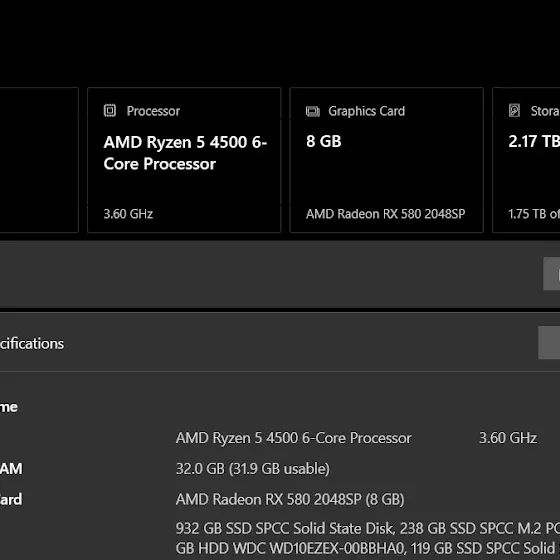Select the 32.0 GB installed RAM value
The height and width of the screenshot is (560, 560).
click(x=252, y=469)
